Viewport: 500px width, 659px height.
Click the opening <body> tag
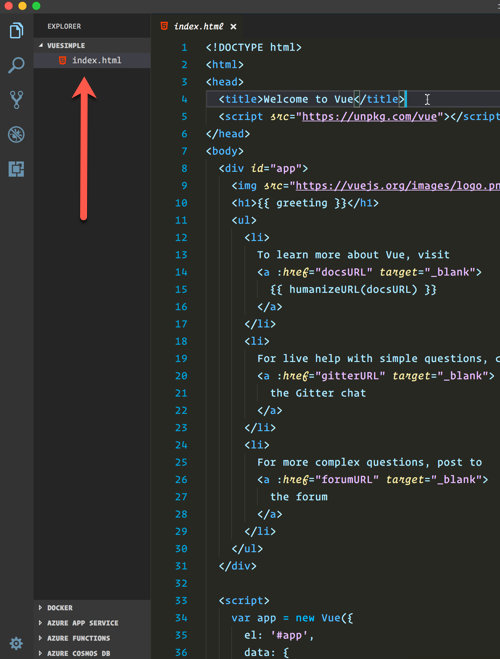pyautogui.click(x=225, y=151)
